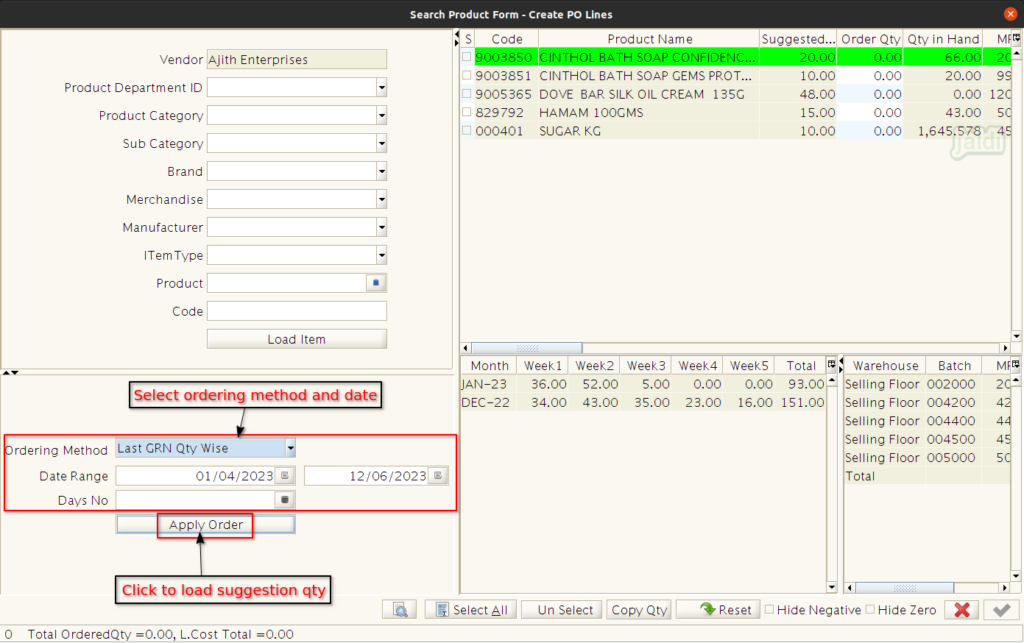Expand the Sub Category dropdown

click(381, 144)
